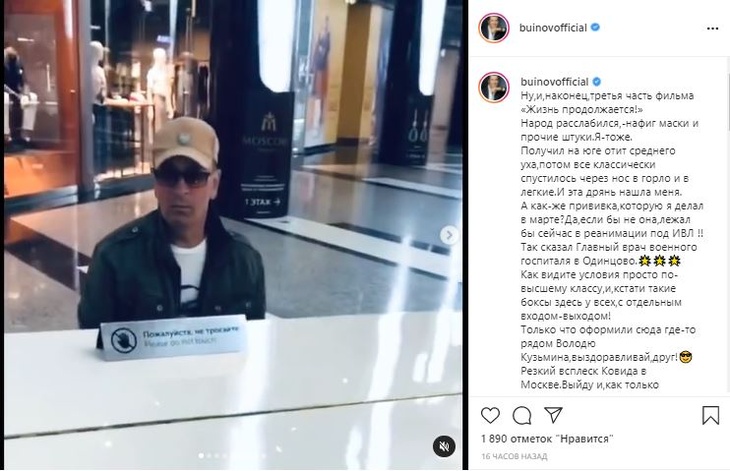Click the caption text about the Odintsovo hospital
This screenshot has height=471, width=730.
pyautogui.click(x=609, y=254)
